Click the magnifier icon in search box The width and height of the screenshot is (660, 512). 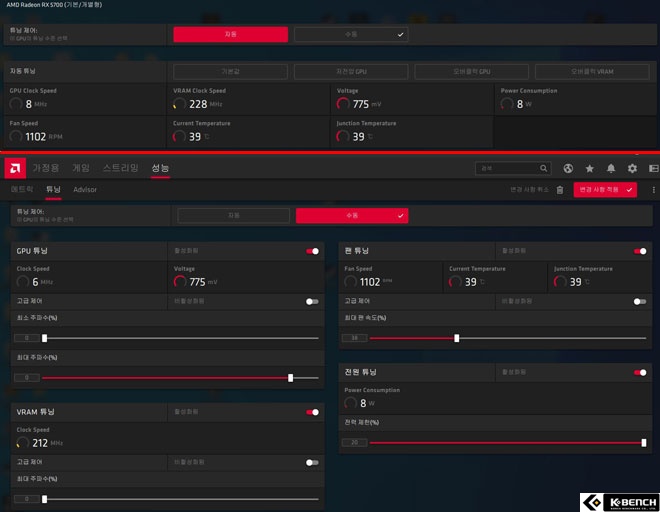pyautogui.click(x=543, y=168)
